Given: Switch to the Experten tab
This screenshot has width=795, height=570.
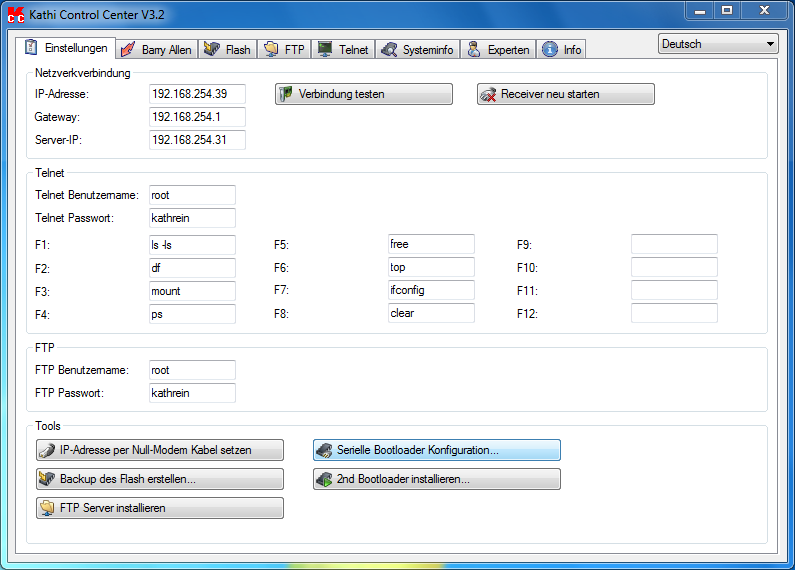Looking at the screenshot, I should tap(498, 50).
